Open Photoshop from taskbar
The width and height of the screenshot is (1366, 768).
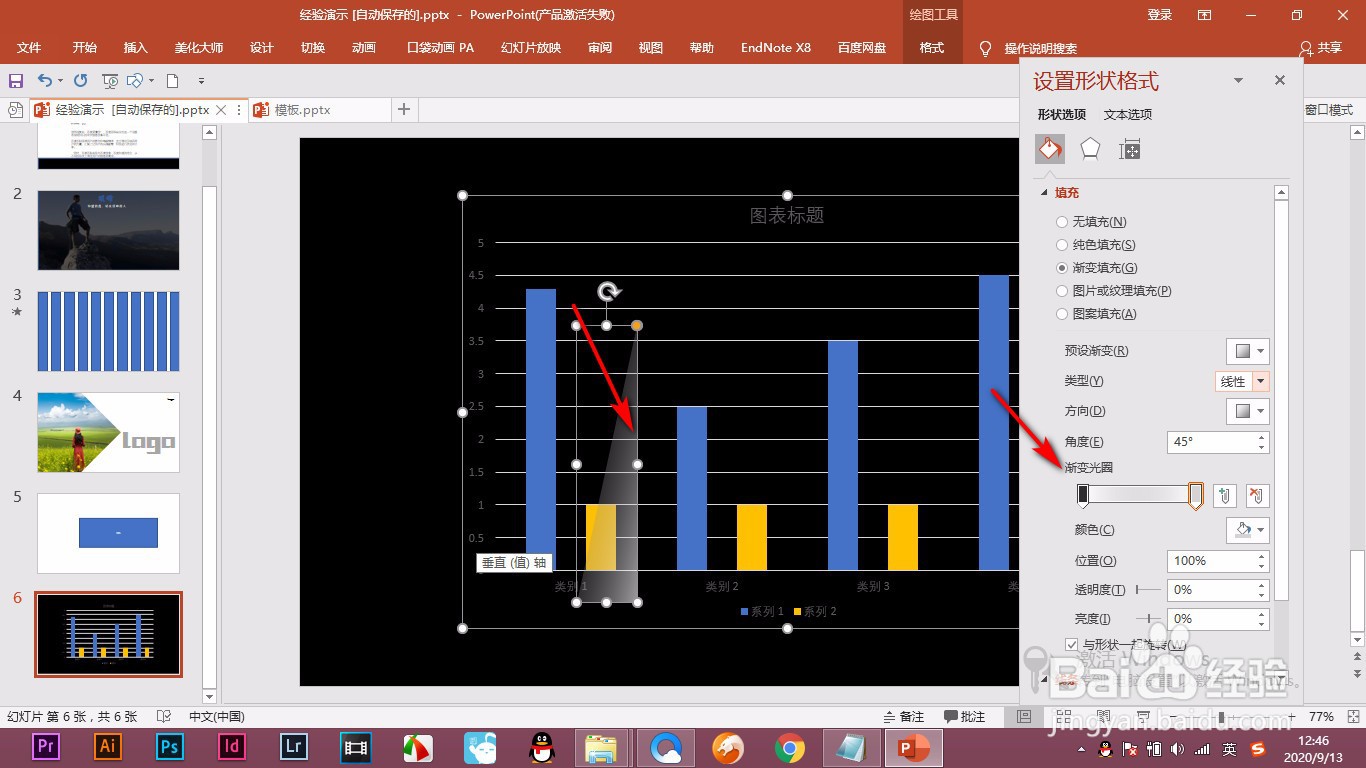click(x=170, y=746)
